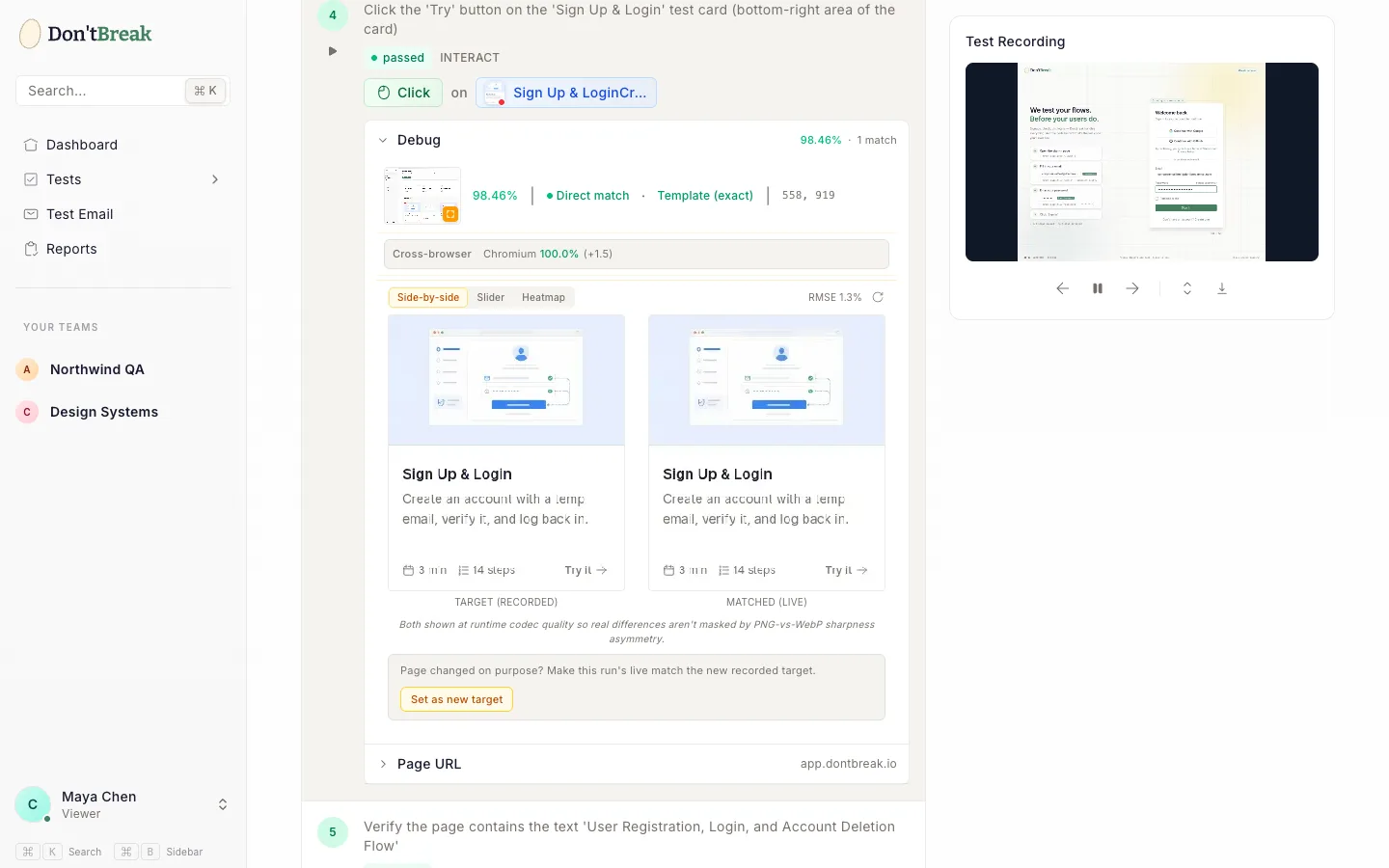This screenshot has width=1389, height=868.
Task: Click the 'Template (exact)' text
Action: 705,196
